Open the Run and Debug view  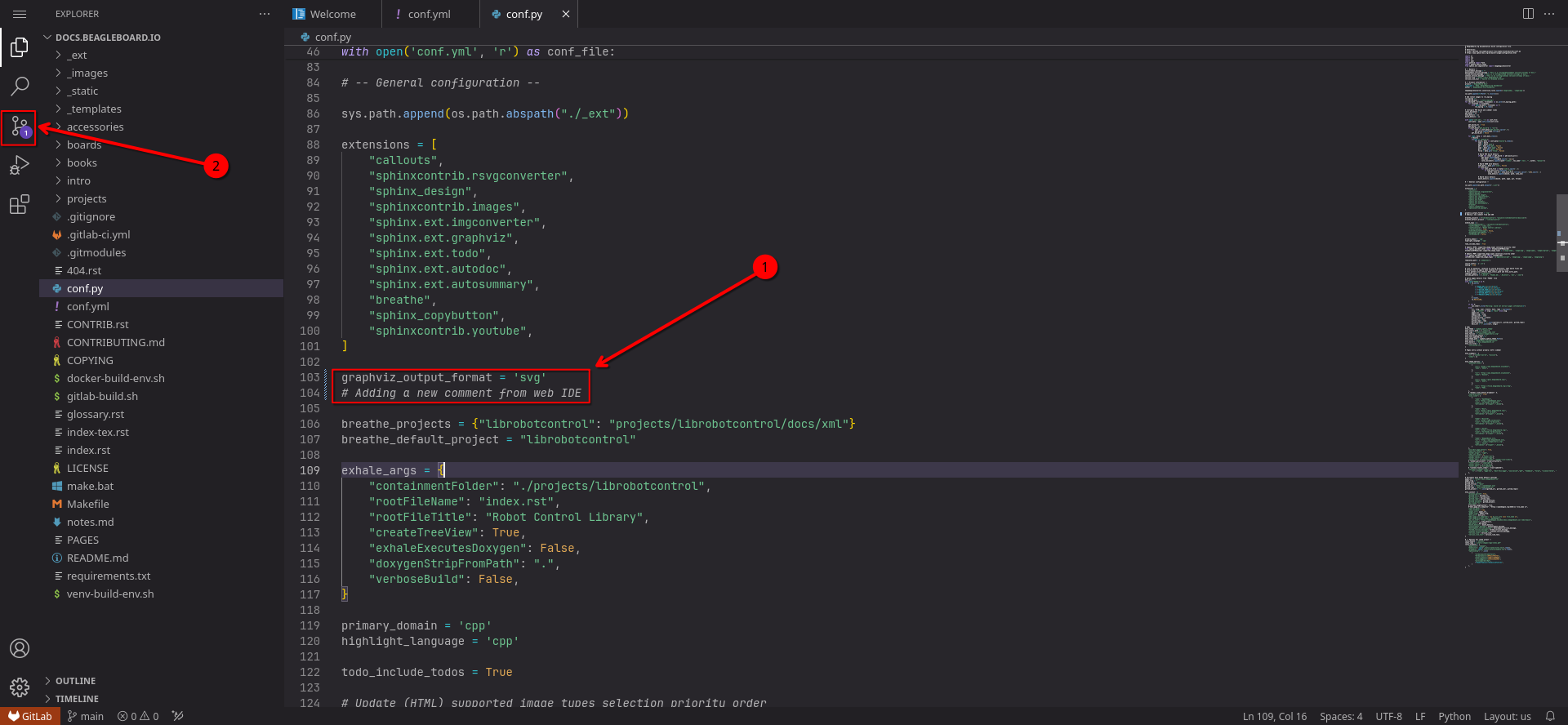tap(20, 166)
